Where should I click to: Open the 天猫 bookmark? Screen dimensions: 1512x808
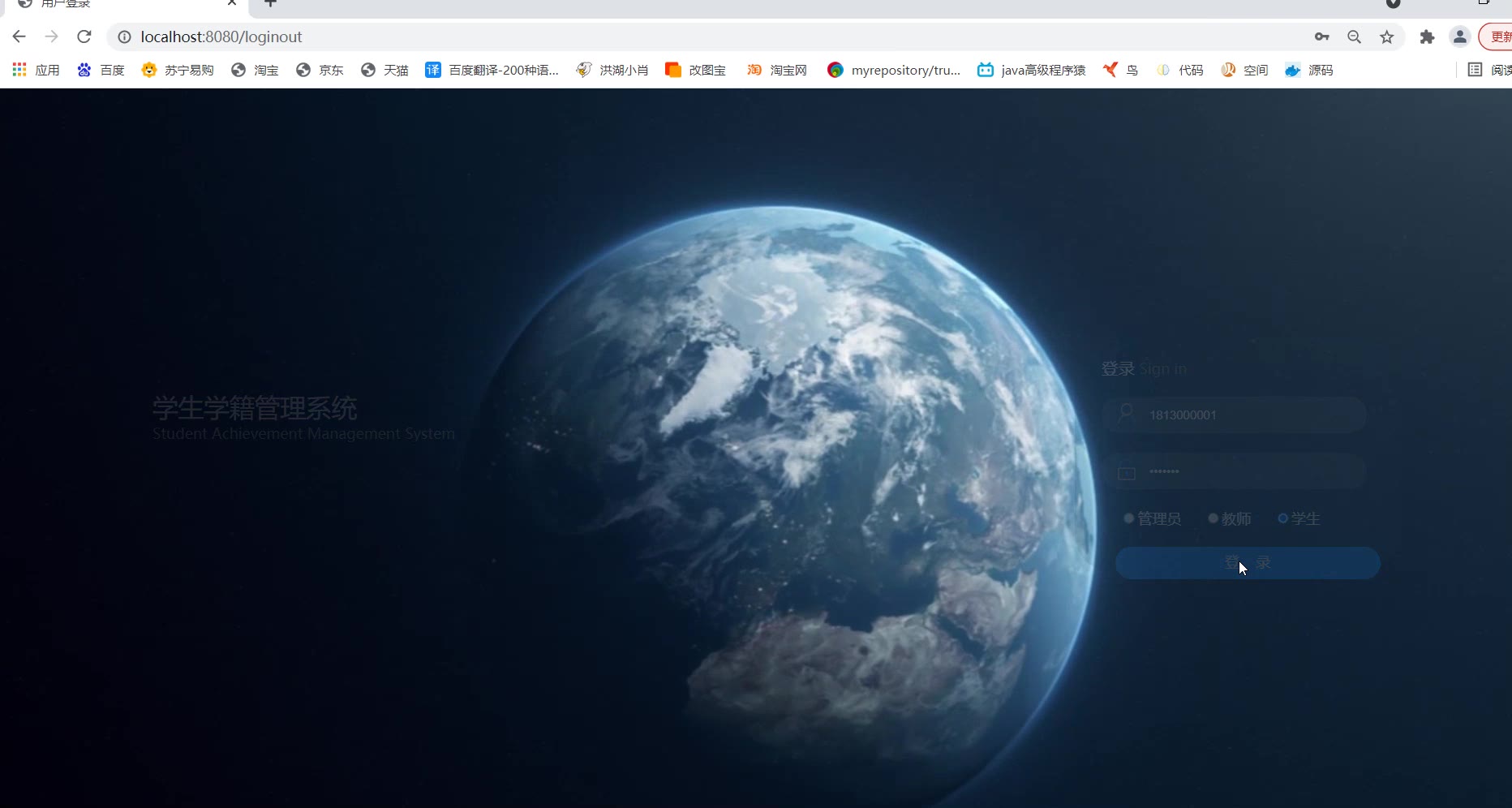[x=384, y=70]
